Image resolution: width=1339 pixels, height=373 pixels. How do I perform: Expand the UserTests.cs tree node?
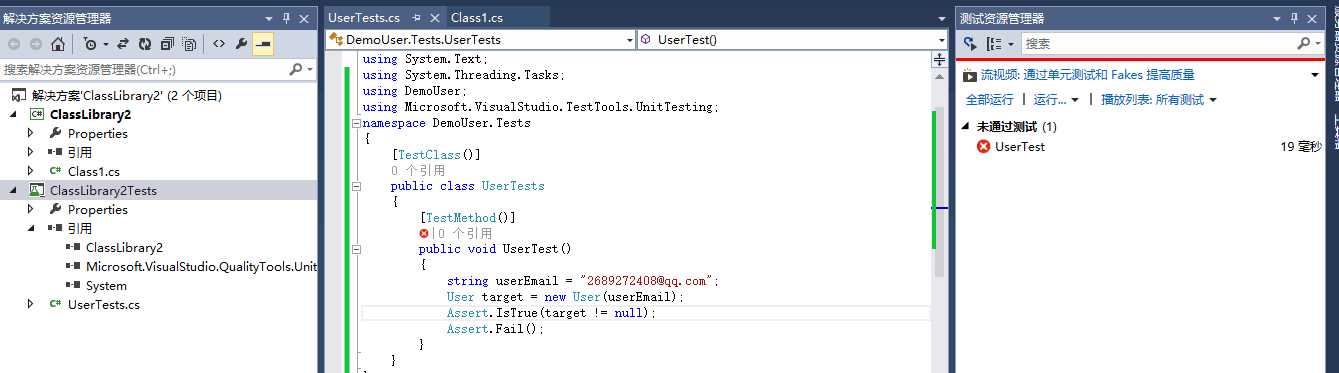31,304
